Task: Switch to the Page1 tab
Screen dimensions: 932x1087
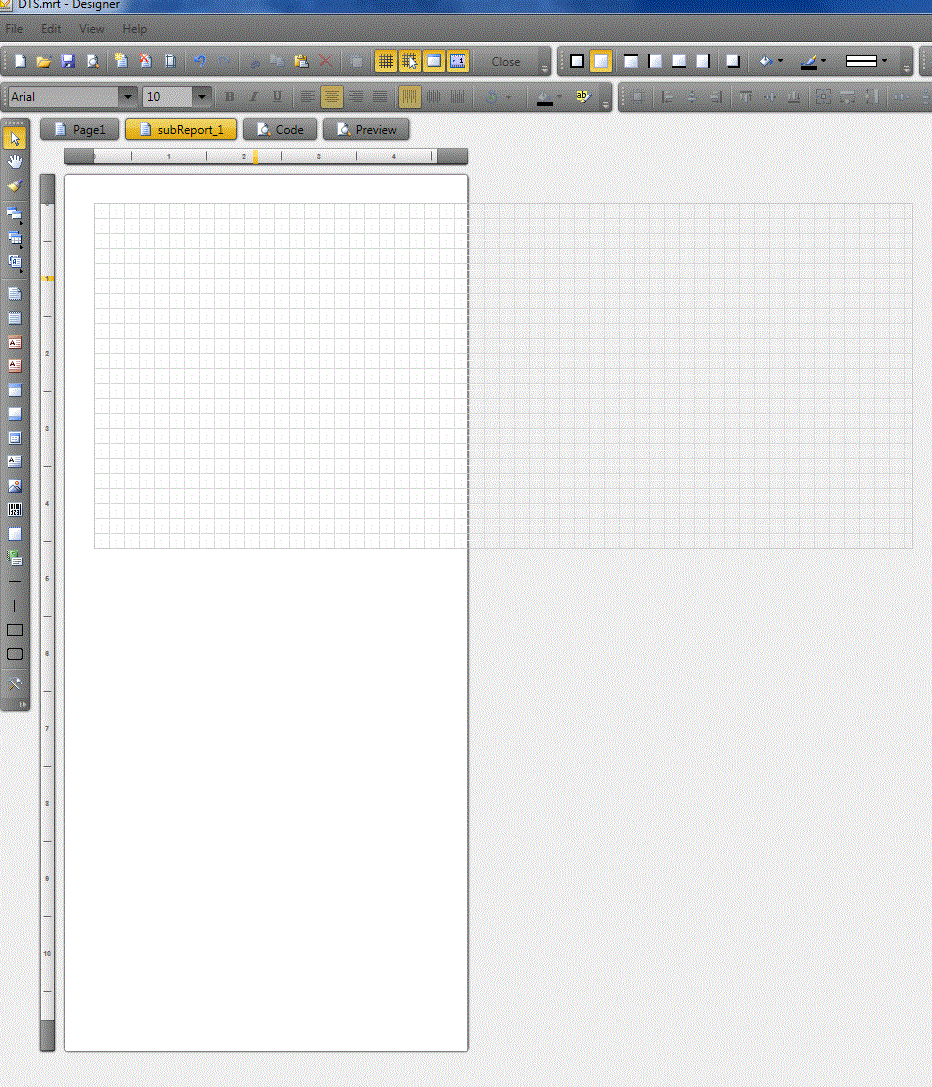Action: coord(80,130)
